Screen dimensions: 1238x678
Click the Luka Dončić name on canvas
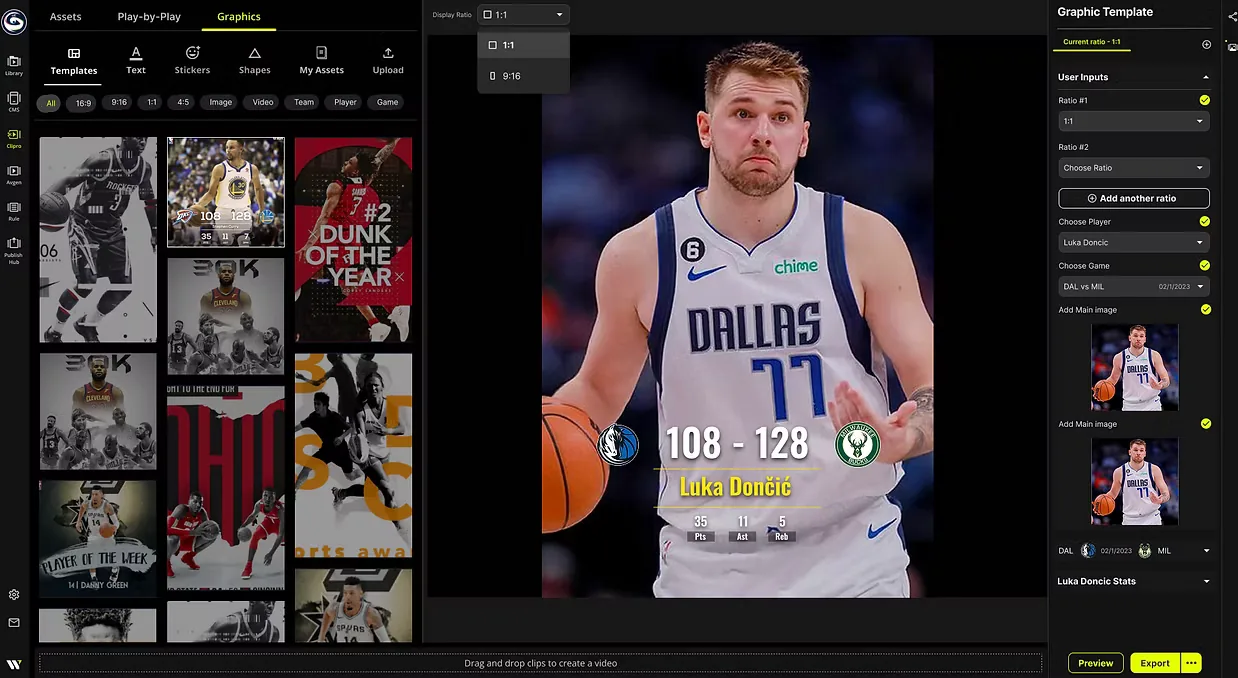coord(735,487)
